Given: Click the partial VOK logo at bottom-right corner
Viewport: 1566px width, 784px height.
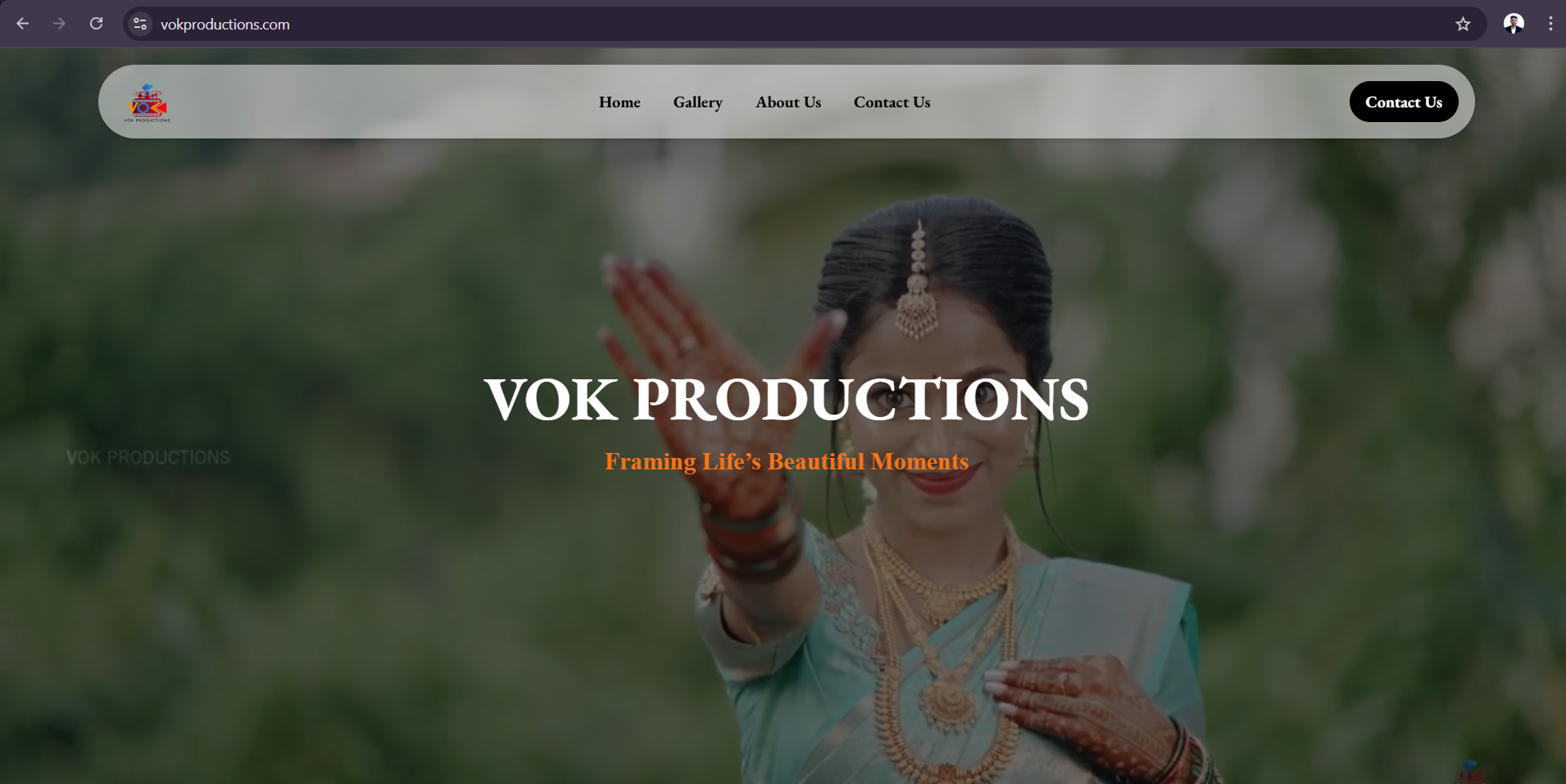Looking at the screenshot, I should (x=1468, y=772).
